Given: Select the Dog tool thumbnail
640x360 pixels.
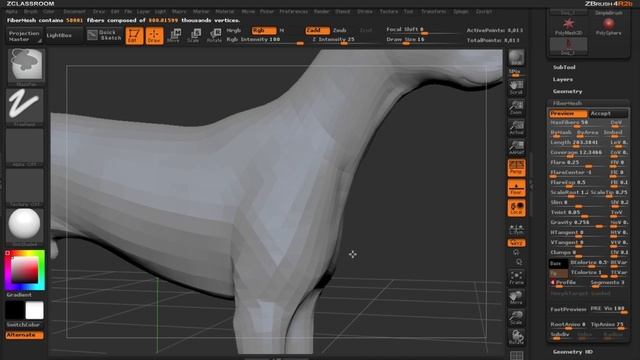Looking at the screenshot, I should tap(568, 46).
